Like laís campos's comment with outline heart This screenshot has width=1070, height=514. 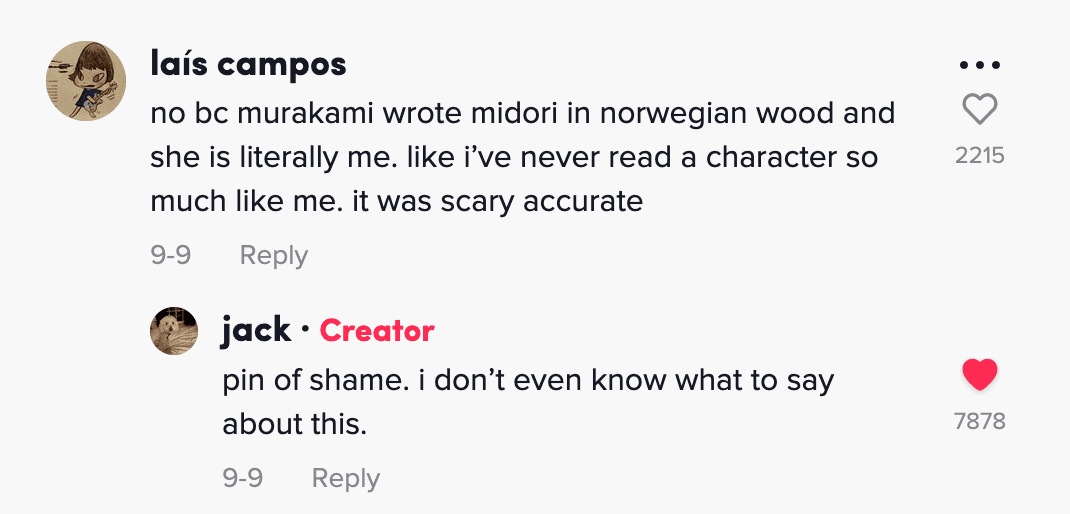[979, 108]
